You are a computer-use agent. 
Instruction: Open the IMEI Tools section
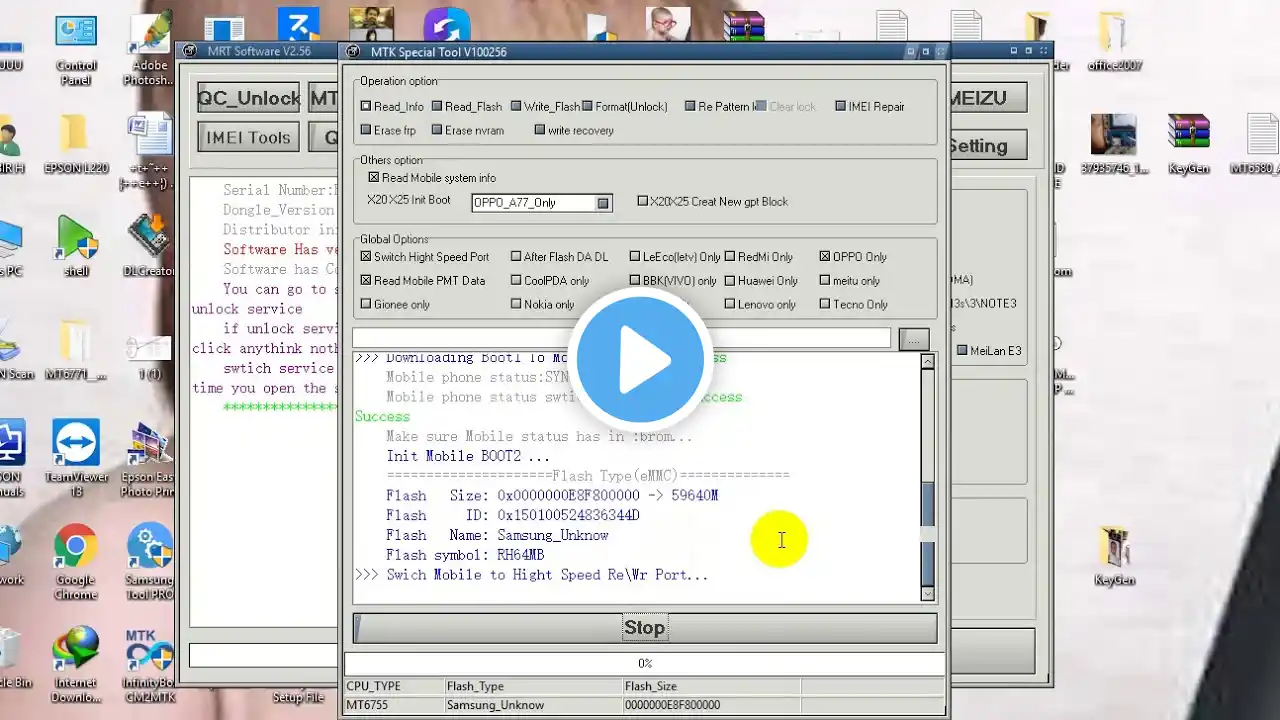click(x=248, y=138)
